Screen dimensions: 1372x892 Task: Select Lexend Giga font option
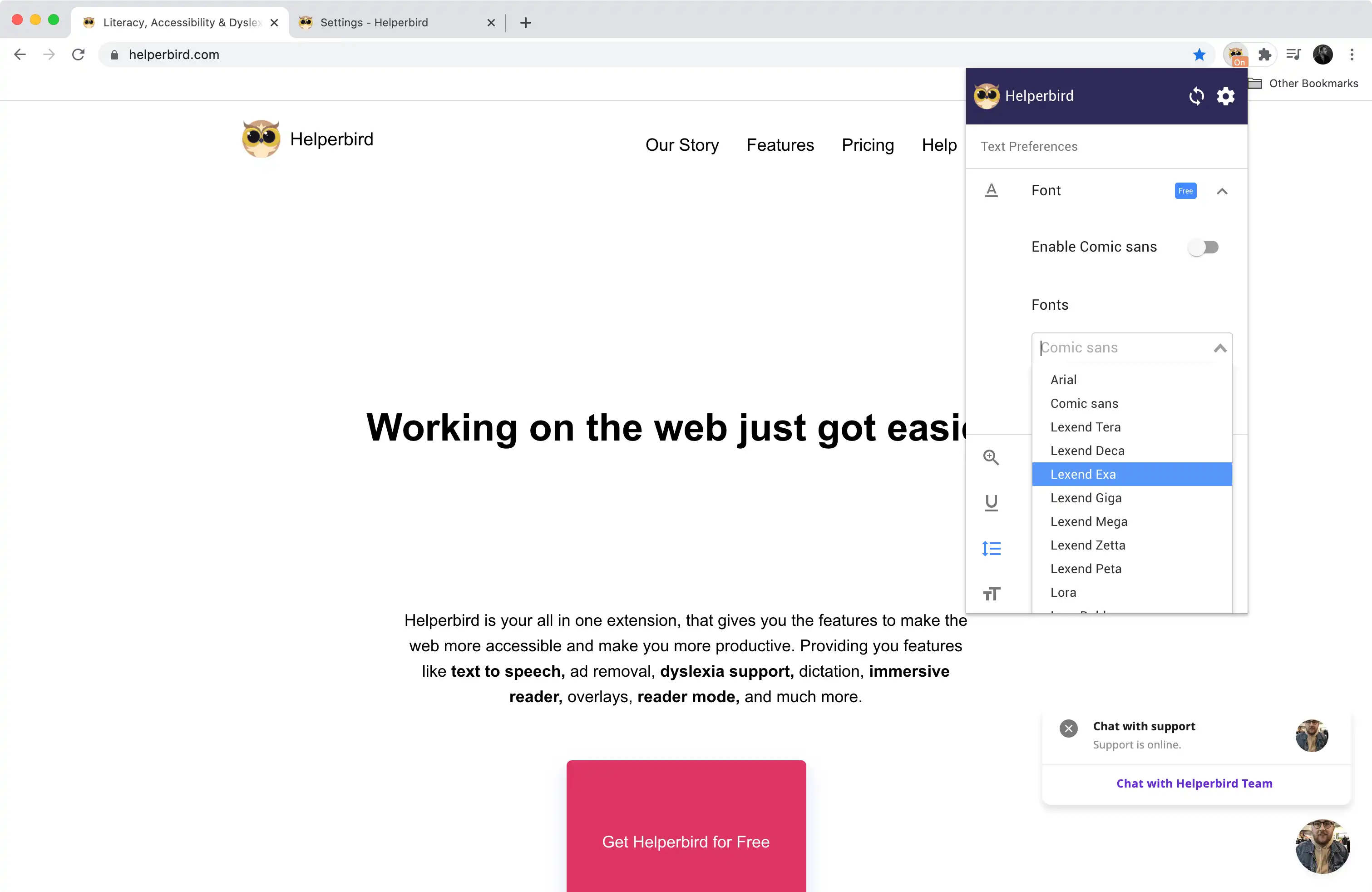tap(1132, 498)
